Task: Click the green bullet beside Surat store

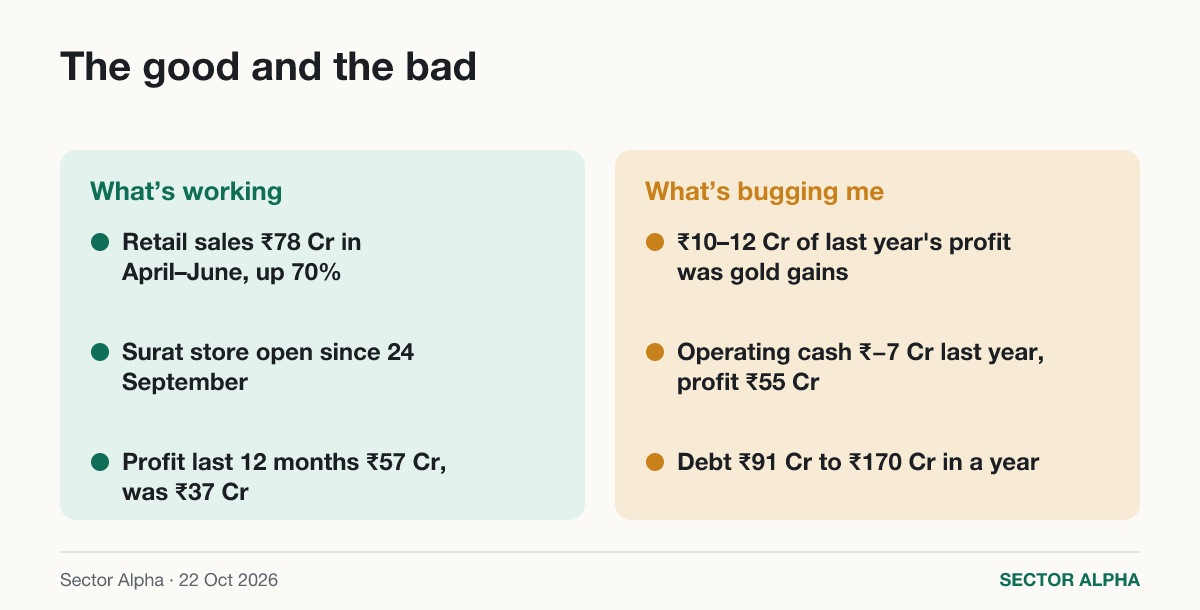Action: point(99,352)
